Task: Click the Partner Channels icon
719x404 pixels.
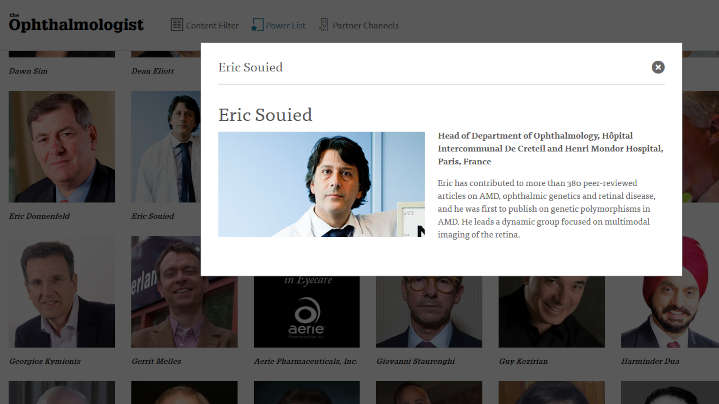Action: (x=324, y=25)
